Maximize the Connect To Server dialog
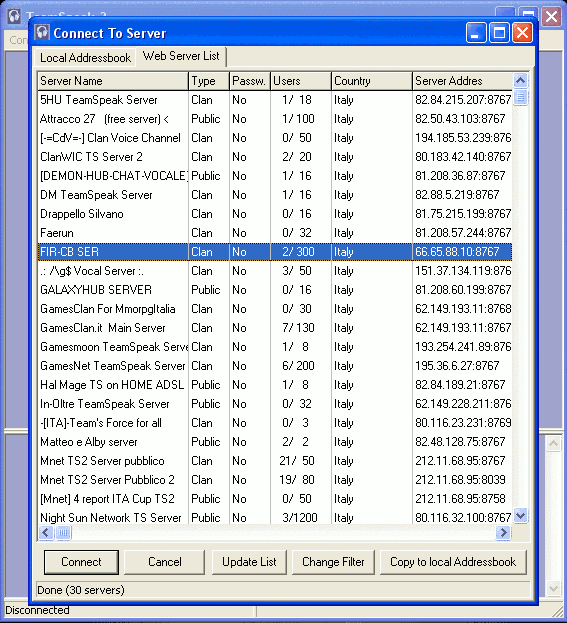 pyautogui.click(x=499, y=32)
